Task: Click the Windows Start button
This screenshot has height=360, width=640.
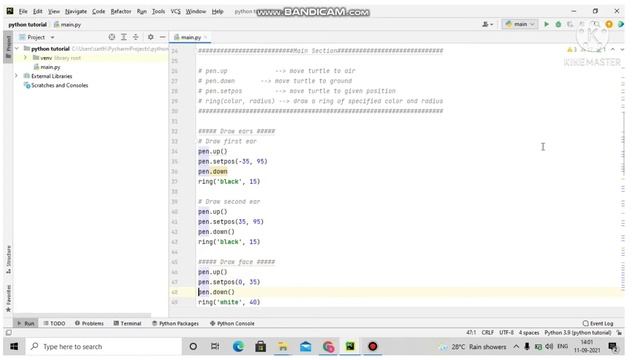Action: (14, 347)
